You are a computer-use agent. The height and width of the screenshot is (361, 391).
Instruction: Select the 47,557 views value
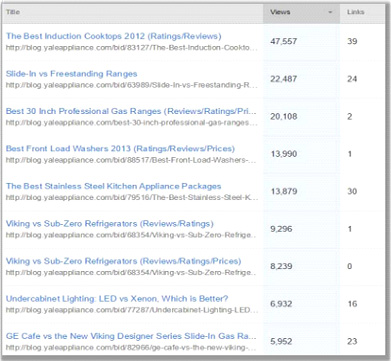283,41
